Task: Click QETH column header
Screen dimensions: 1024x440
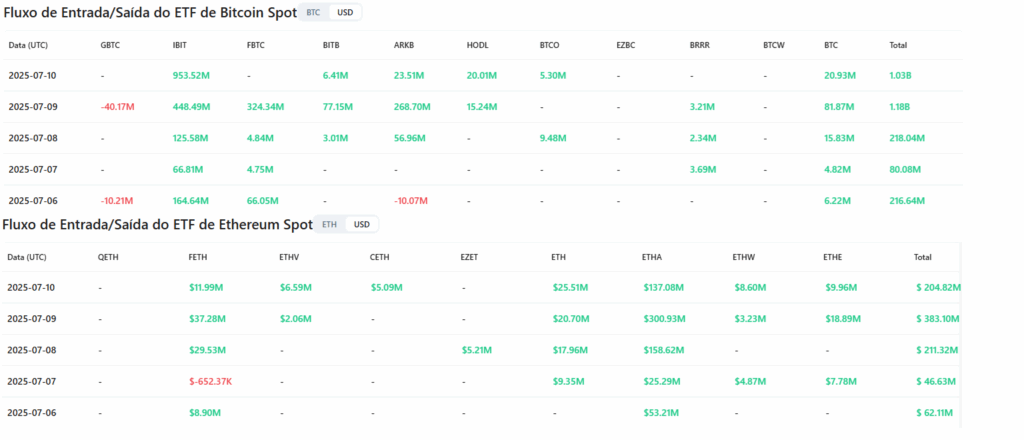Action: pyautogui.click(x=108, y=257)
